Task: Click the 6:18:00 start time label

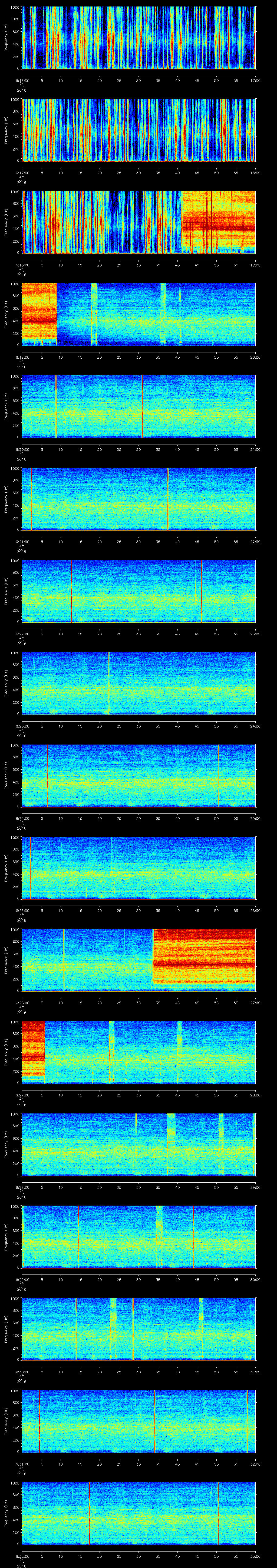Action: pos(22,265)
